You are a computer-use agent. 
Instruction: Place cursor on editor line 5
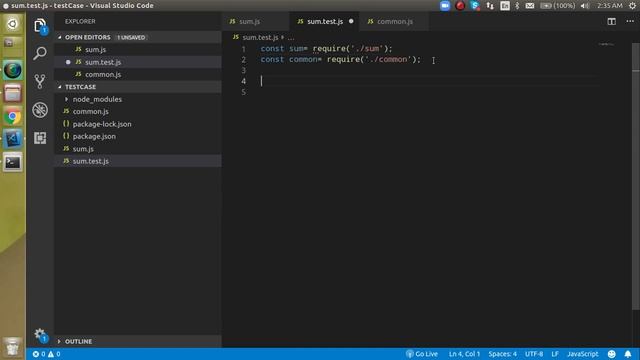[x=429, y=92]
